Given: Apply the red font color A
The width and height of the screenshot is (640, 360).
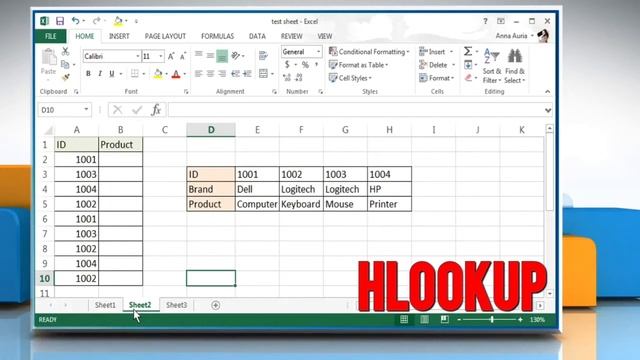Looking at the screenshot, I should click(176, 74).
